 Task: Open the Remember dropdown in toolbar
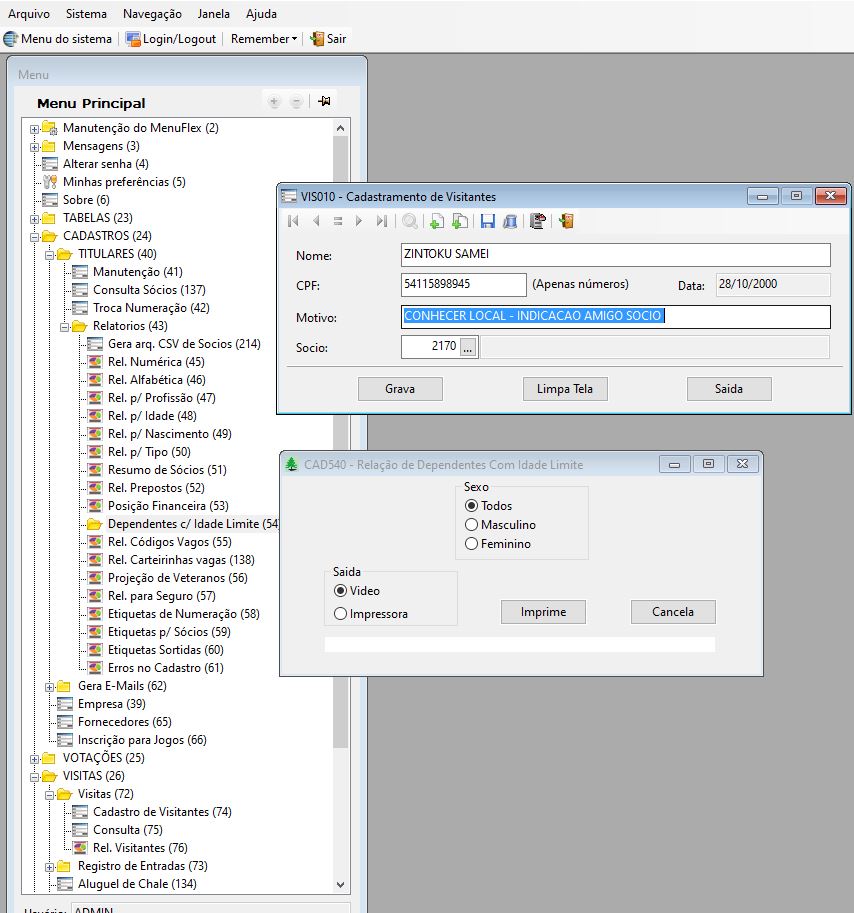click(264, 39)
